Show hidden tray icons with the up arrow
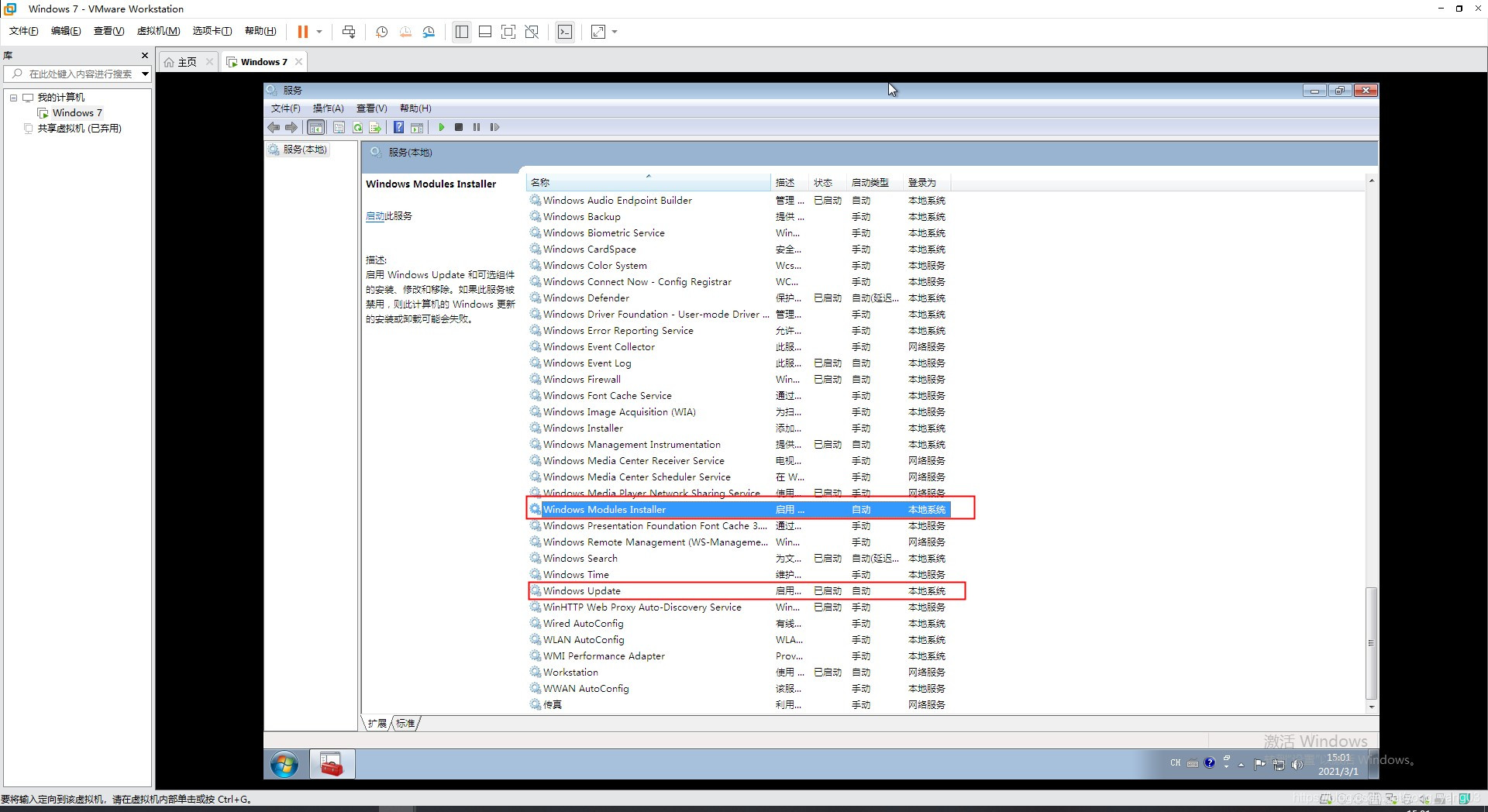This screenshot has height=812, width=1488. (1242, 765)
